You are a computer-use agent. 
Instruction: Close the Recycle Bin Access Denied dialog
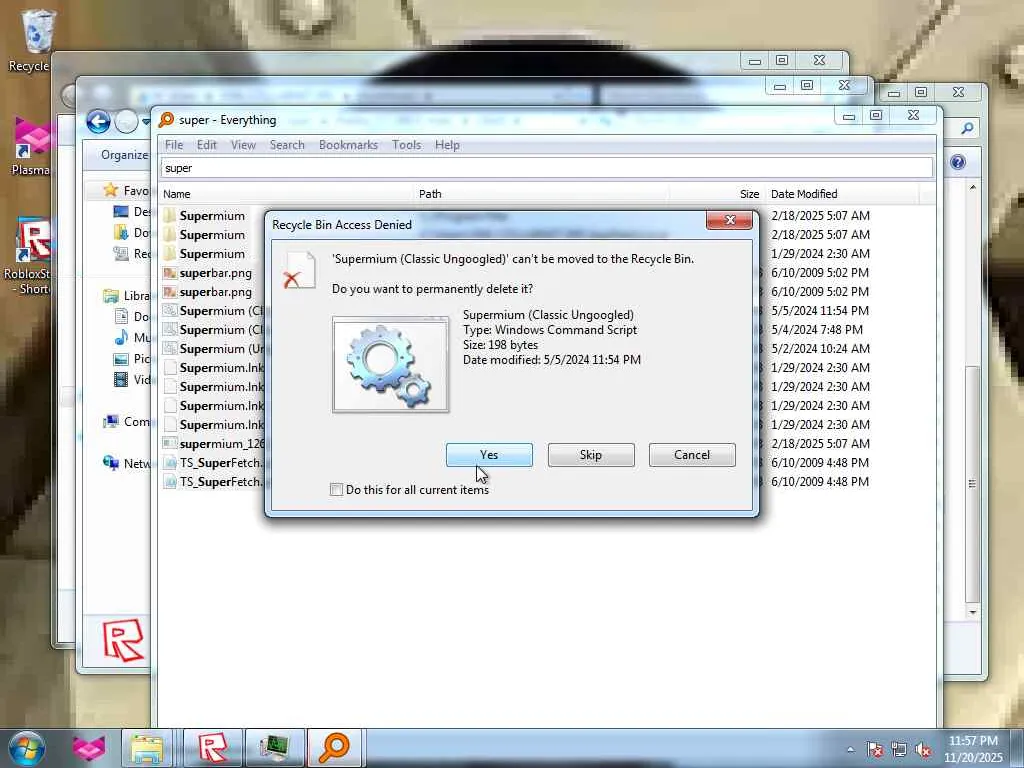[729, 220]
